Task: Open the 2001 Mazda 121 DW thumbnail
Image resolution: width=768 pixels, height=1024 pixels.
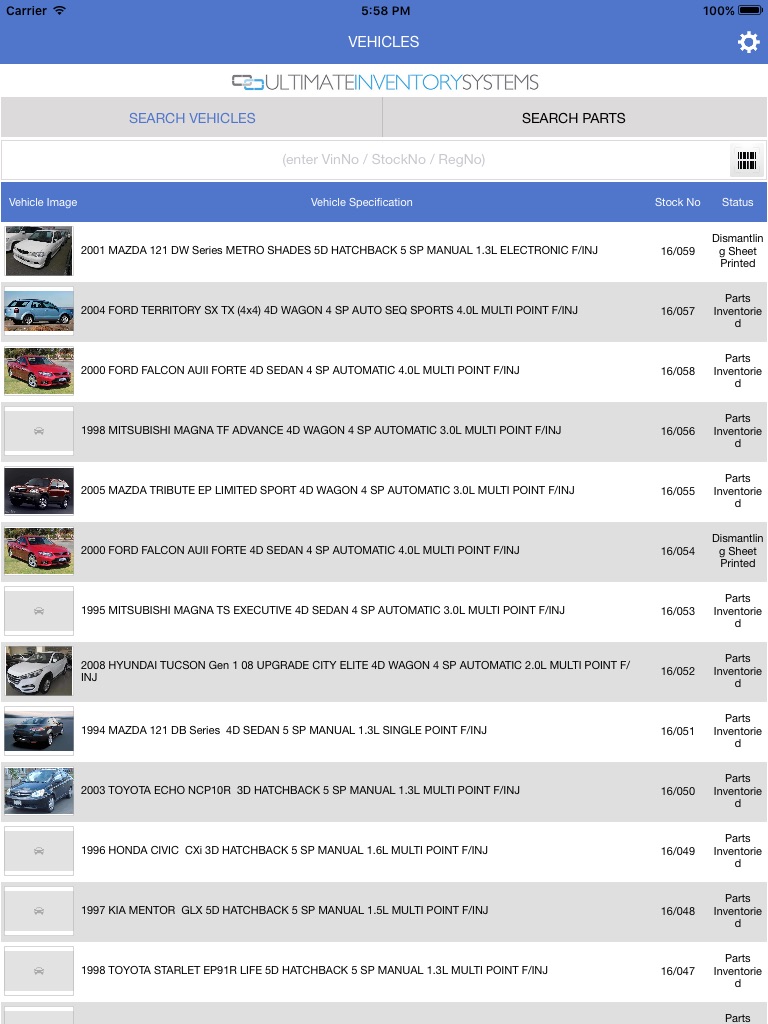Action: [39, 251]
